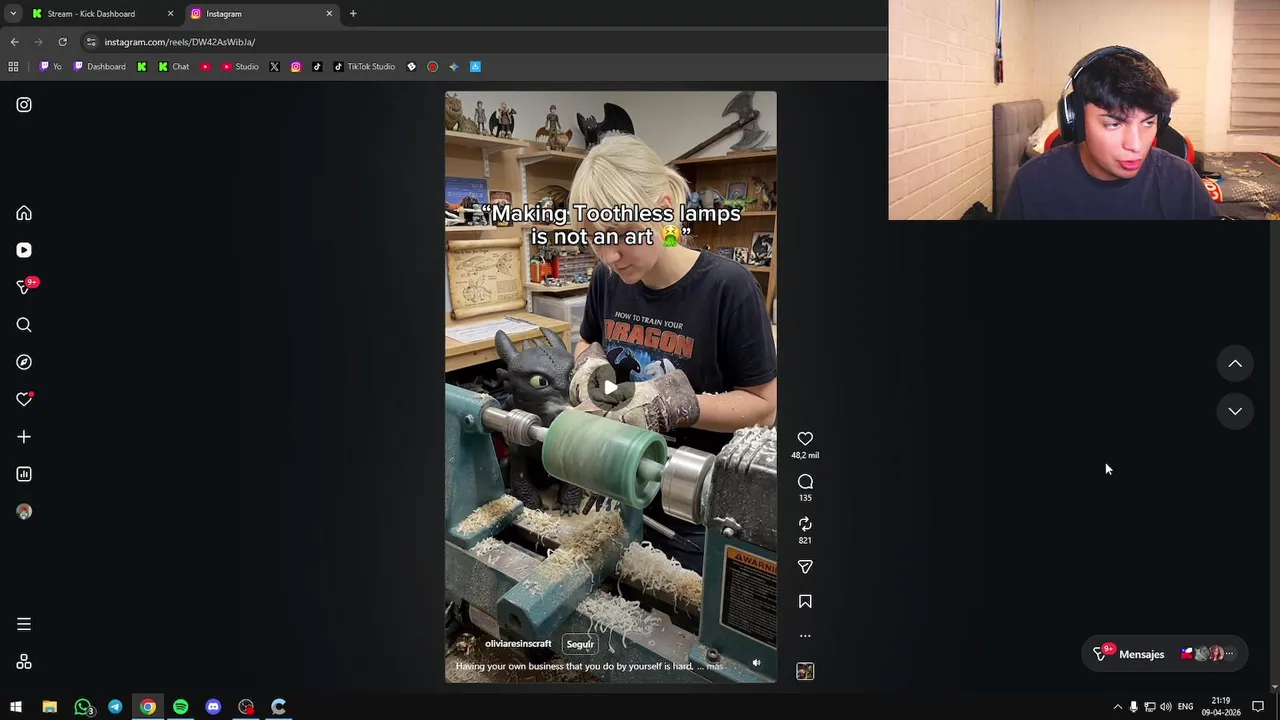The height and width of the screenshot is (720, 1280).
Task: Open the hamburger More menu in sidebar
Action: [24, 624]
